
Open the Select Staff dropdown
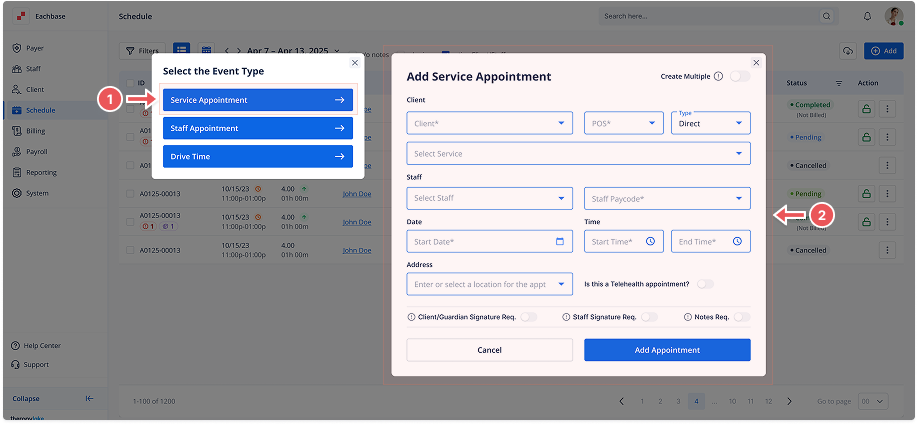tap(489, 198)
